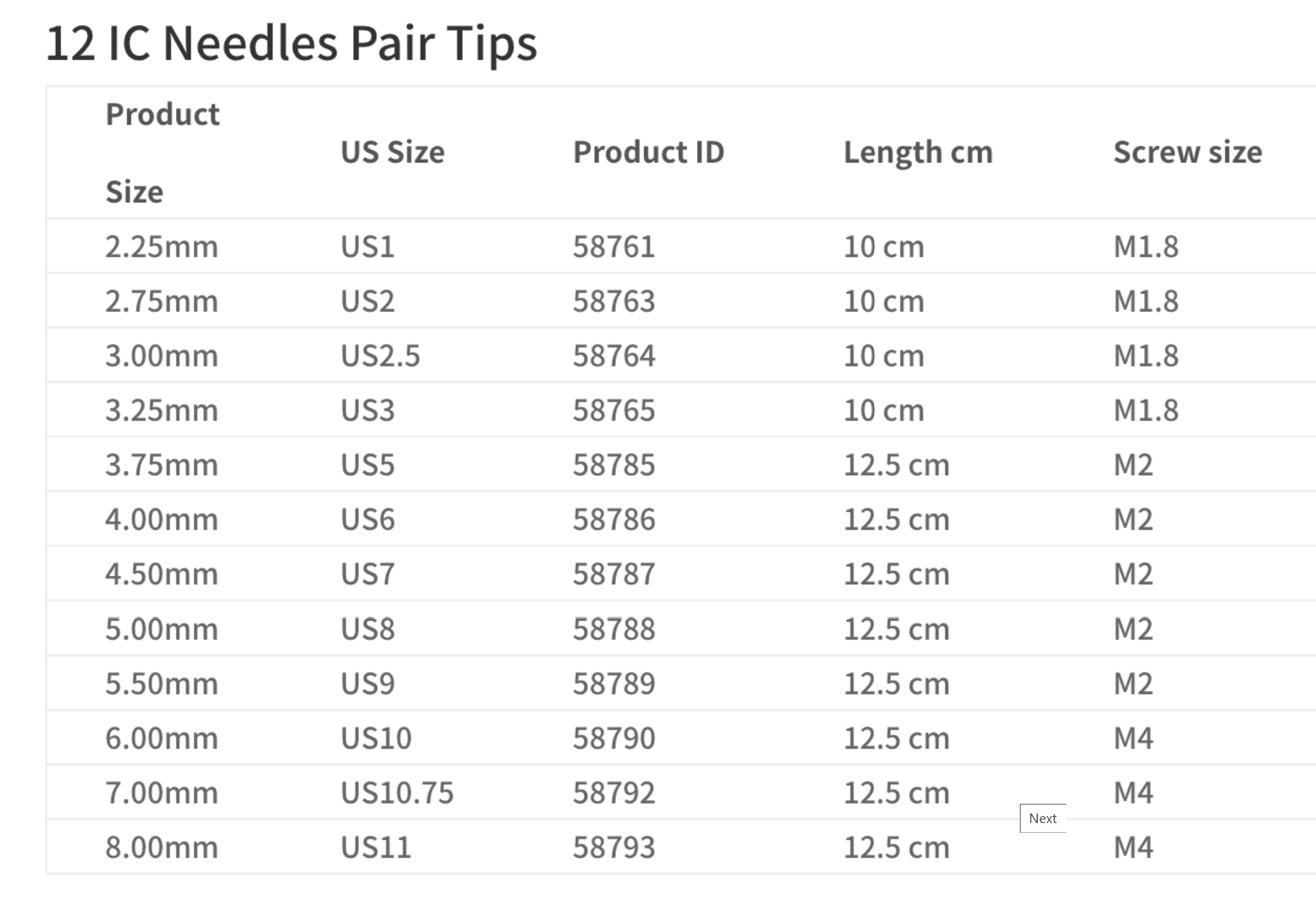Select the 2.75mm product size cell
The width and height of the screenshot is (1316, 922).
(161, 301)
